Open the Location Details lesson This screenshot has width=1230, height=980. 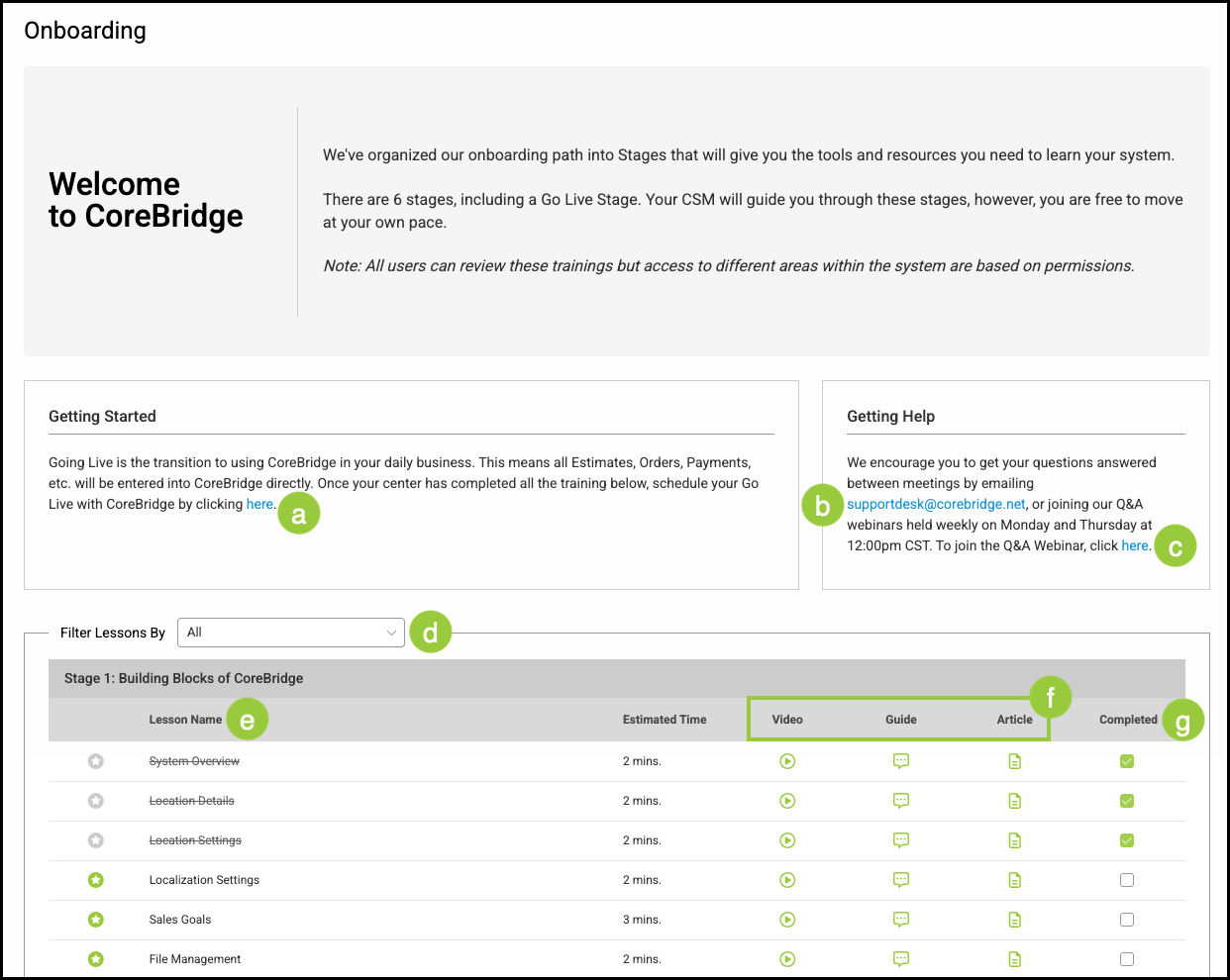192,801
